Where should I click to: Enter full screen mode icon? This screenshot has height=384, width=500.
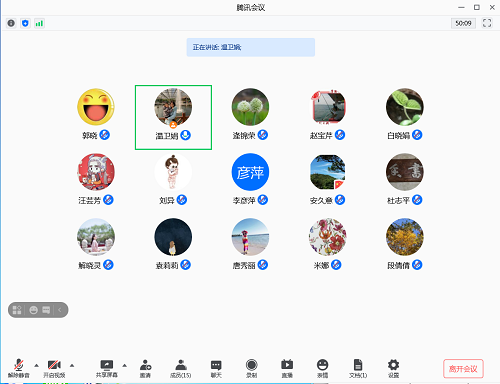487,23
